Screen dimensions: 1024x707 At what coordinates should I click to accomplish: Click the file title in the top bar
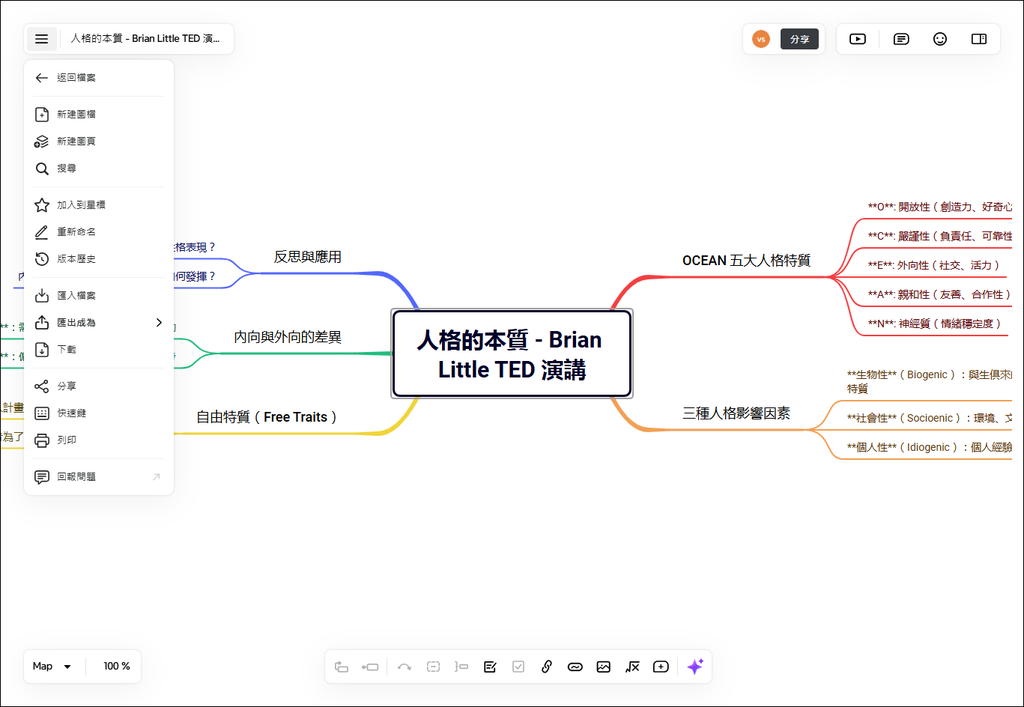tap(145, 39)
